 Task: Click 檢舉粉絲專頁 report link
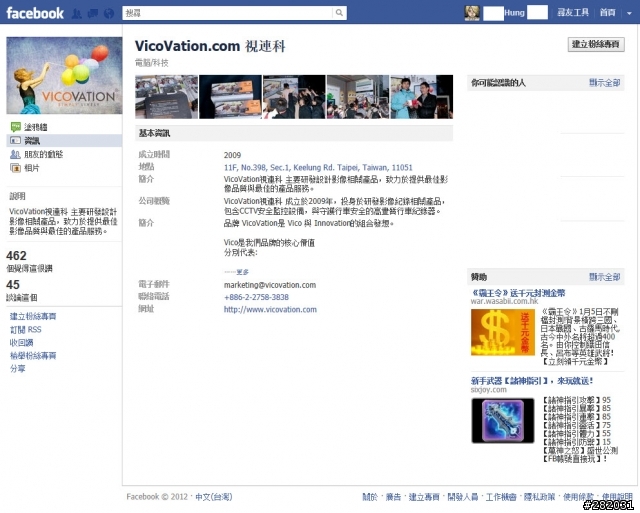coord(33,355)
